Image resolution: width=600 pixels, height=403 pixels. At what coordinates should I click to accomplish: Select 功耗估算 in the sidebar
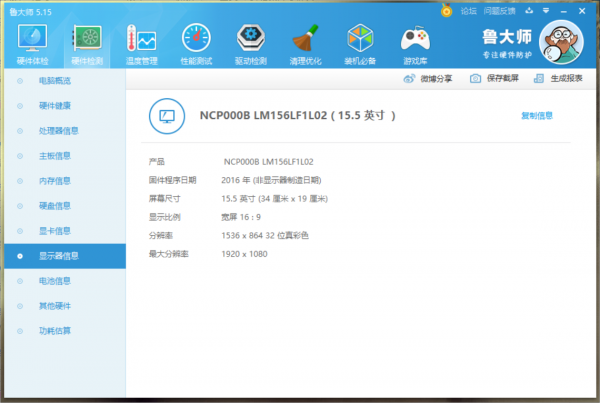coord(65,331)
